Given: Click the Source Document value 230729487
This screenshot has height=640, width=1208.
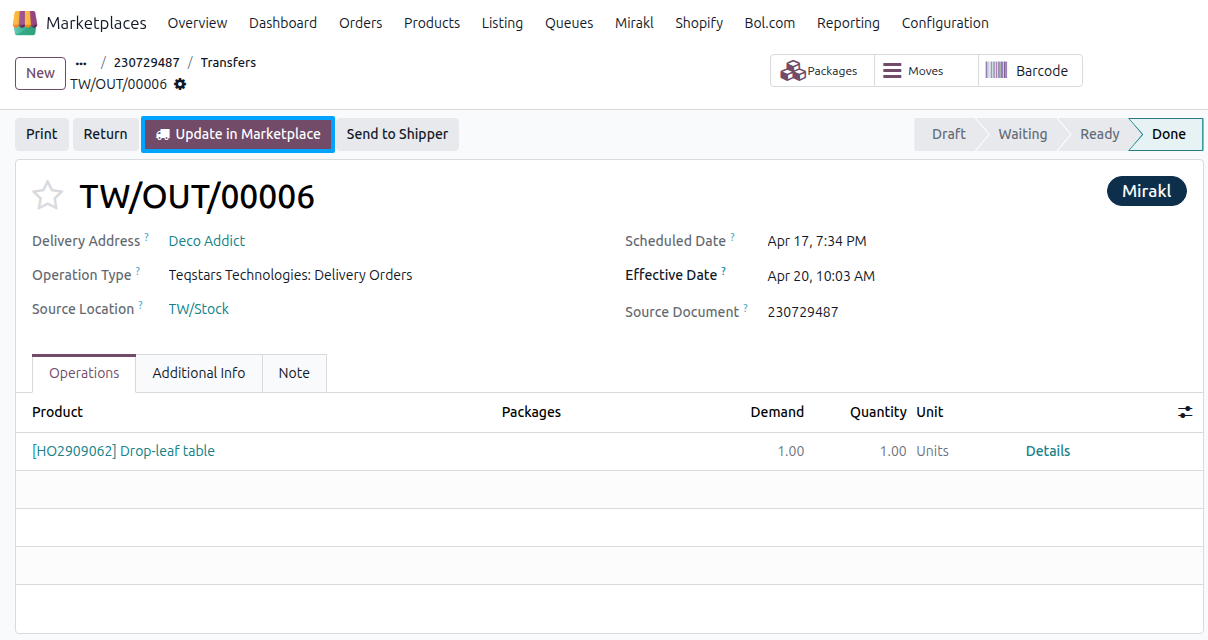Looking at the screenshot, I should (803, 312).
